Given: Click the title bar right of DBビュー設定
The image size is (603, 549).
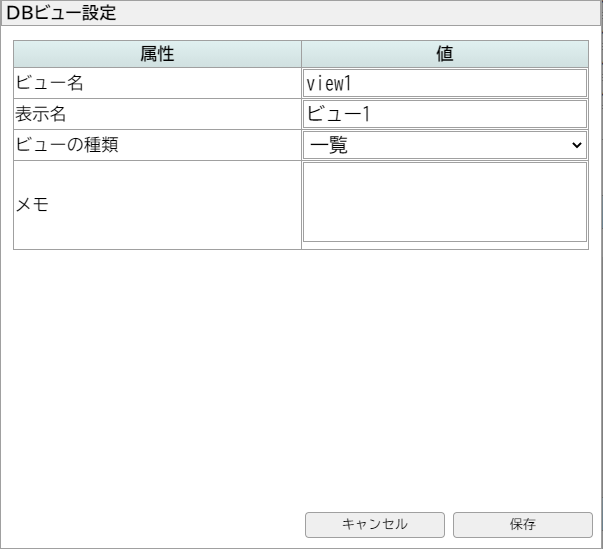Looking at the screenshot, I should click(x=360, y=13).
